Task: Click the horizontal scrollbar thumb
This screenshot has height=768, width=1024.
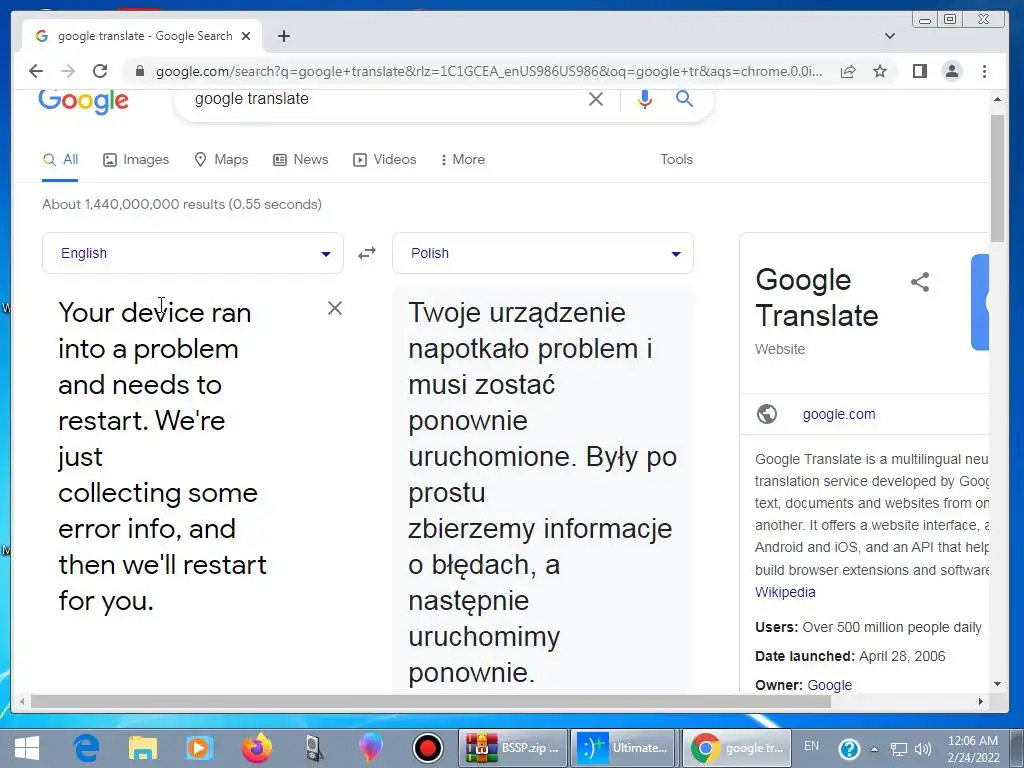Action: coord(430,701)
